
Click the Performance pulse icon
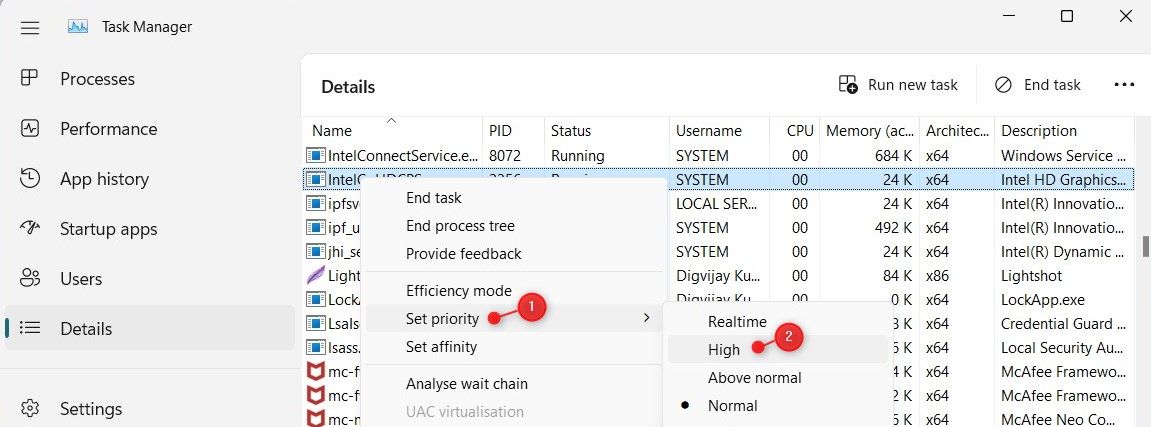pos(29,128)
